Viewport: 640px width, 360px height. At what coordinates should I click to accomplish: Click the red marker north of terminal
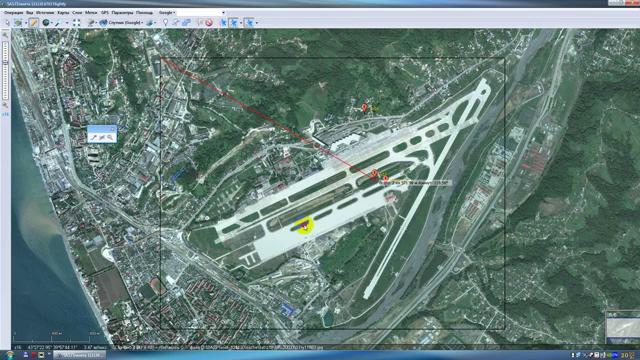pos(364,108)
